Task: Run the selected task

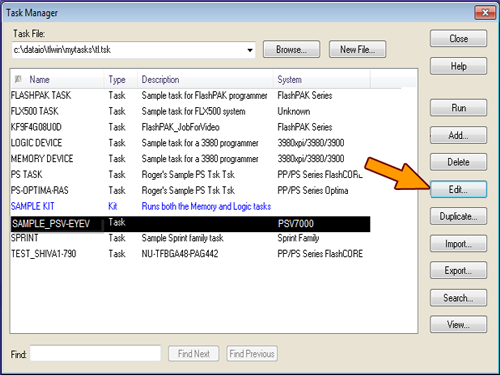Action: click(x=458, y=108)
